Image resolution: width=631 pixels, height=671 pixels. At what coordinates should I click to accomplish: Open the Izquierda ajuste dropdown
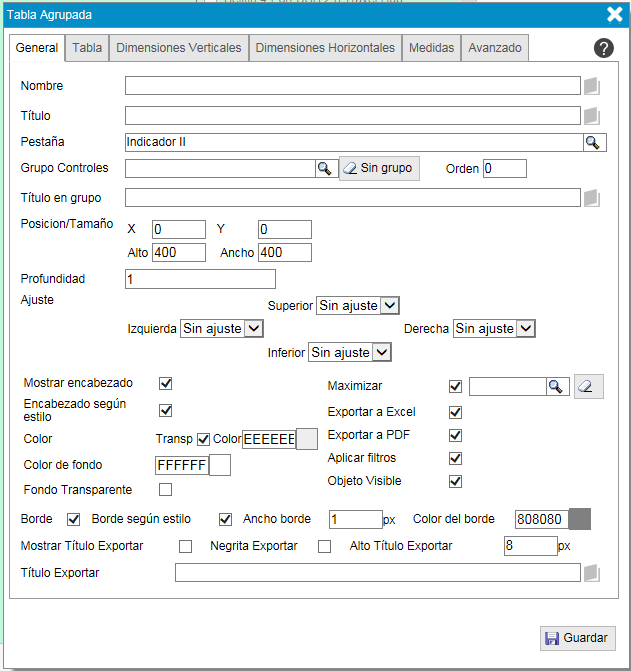(x=221, y=328)
